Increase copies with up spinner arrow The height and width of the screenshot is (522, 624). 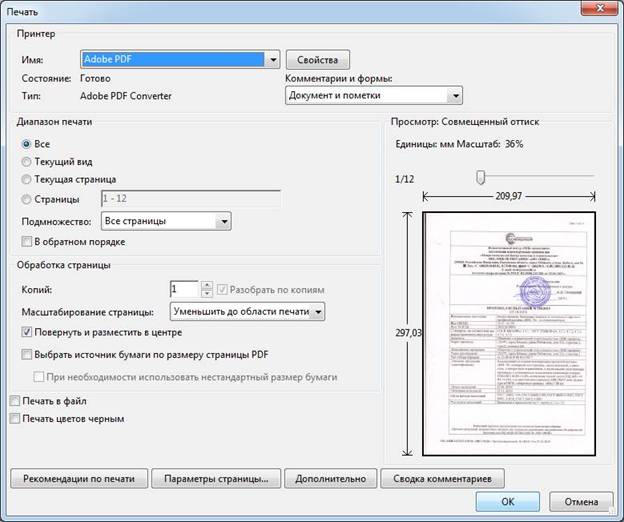pyautogui.click(x=207, y=285)
